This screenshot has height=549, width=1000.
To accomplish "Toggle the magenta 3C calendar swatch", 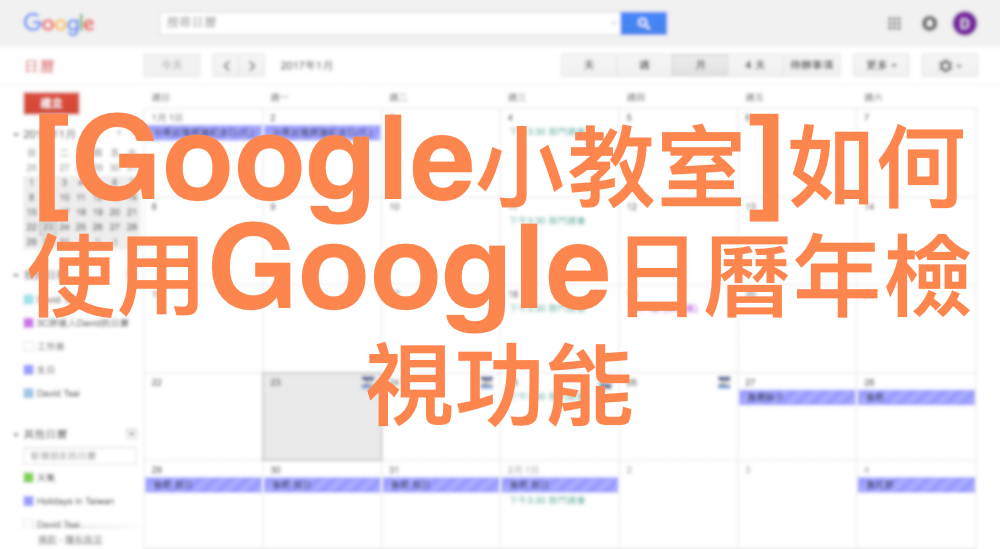I will tap(28, 323).
